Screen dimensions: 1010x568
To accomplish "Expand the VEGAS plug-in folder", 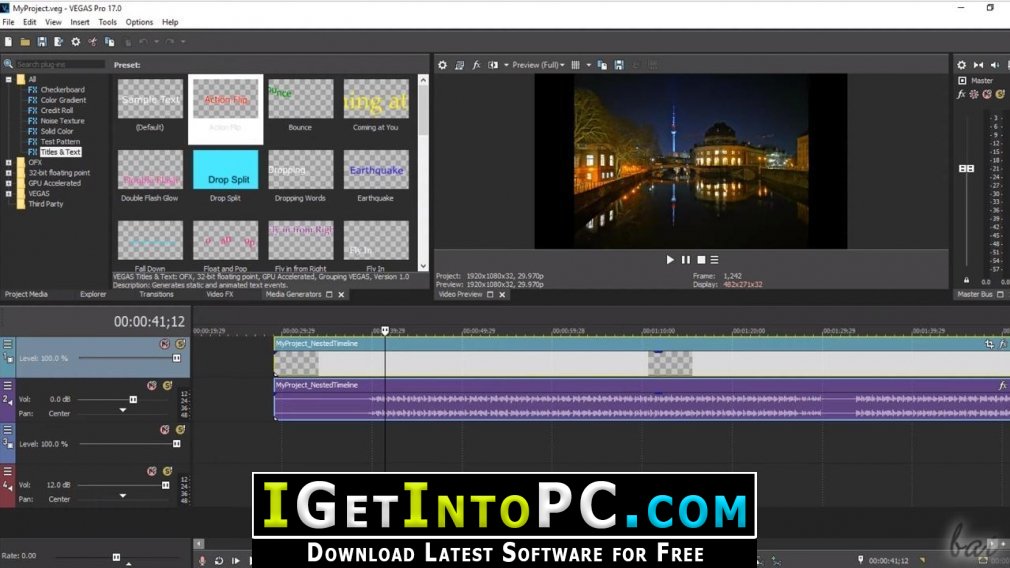I will tap(8, 193).
